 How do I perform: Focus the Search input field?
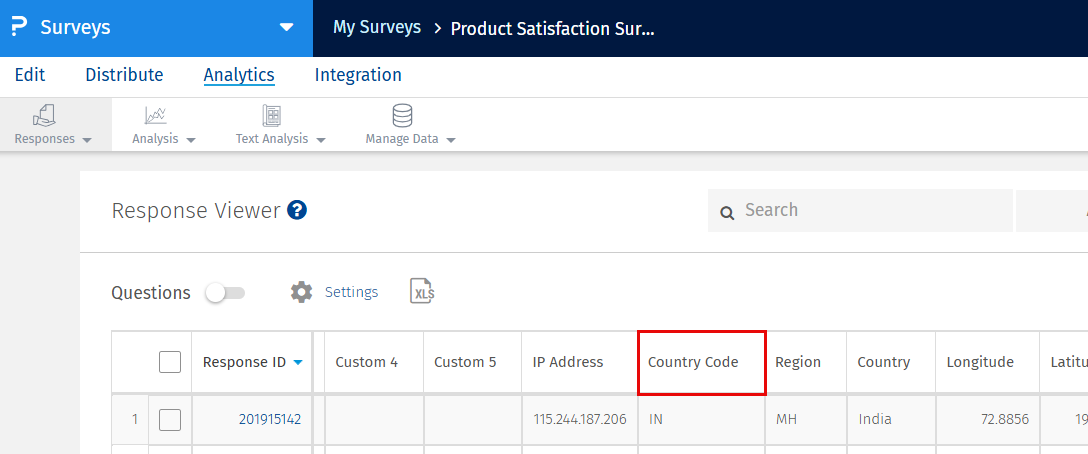click(x=860, y=210)
